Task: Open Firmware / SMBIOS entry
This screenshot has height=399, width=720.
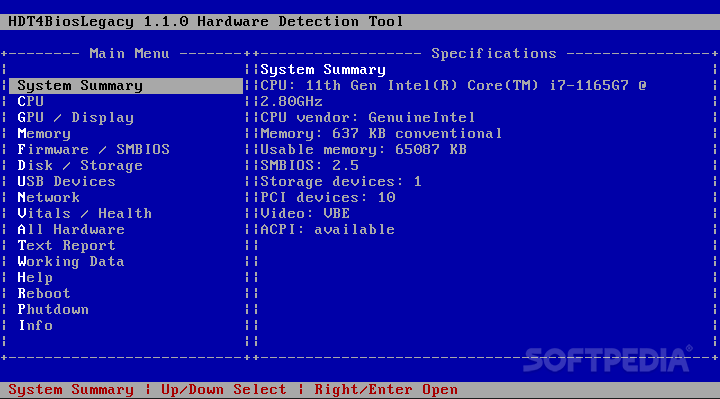Action: 94,150
